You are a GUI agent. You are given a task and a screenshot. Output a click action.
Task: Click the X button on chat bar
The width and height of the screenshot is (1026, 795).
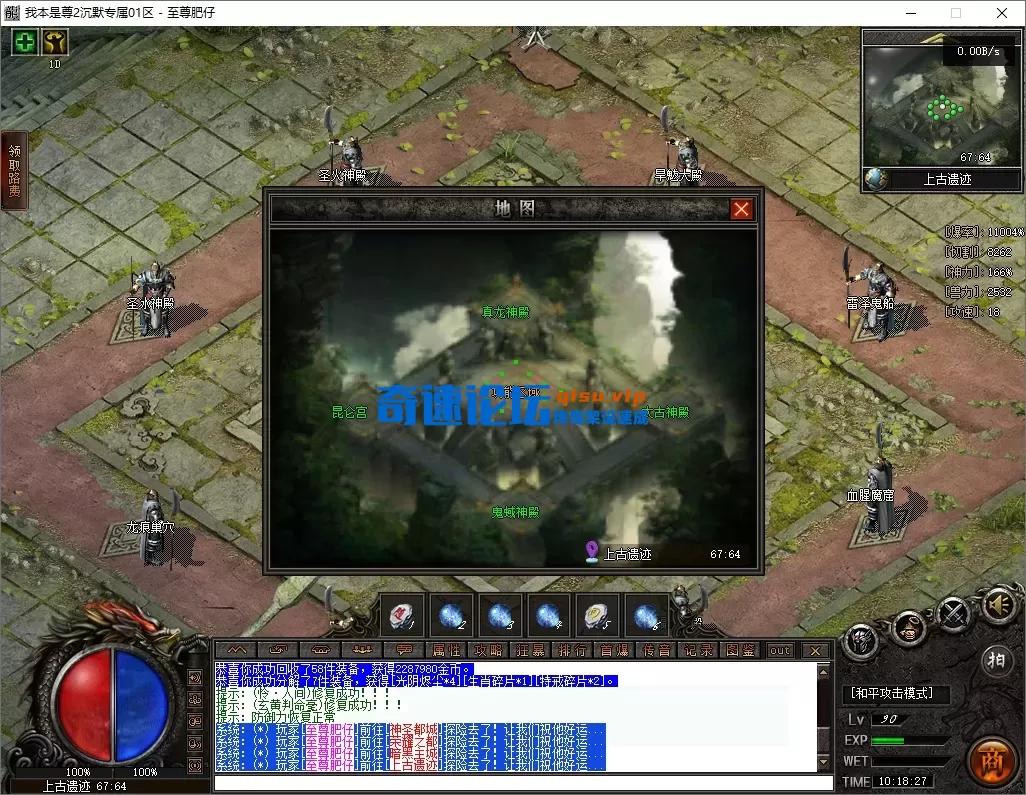coord(815,650)
